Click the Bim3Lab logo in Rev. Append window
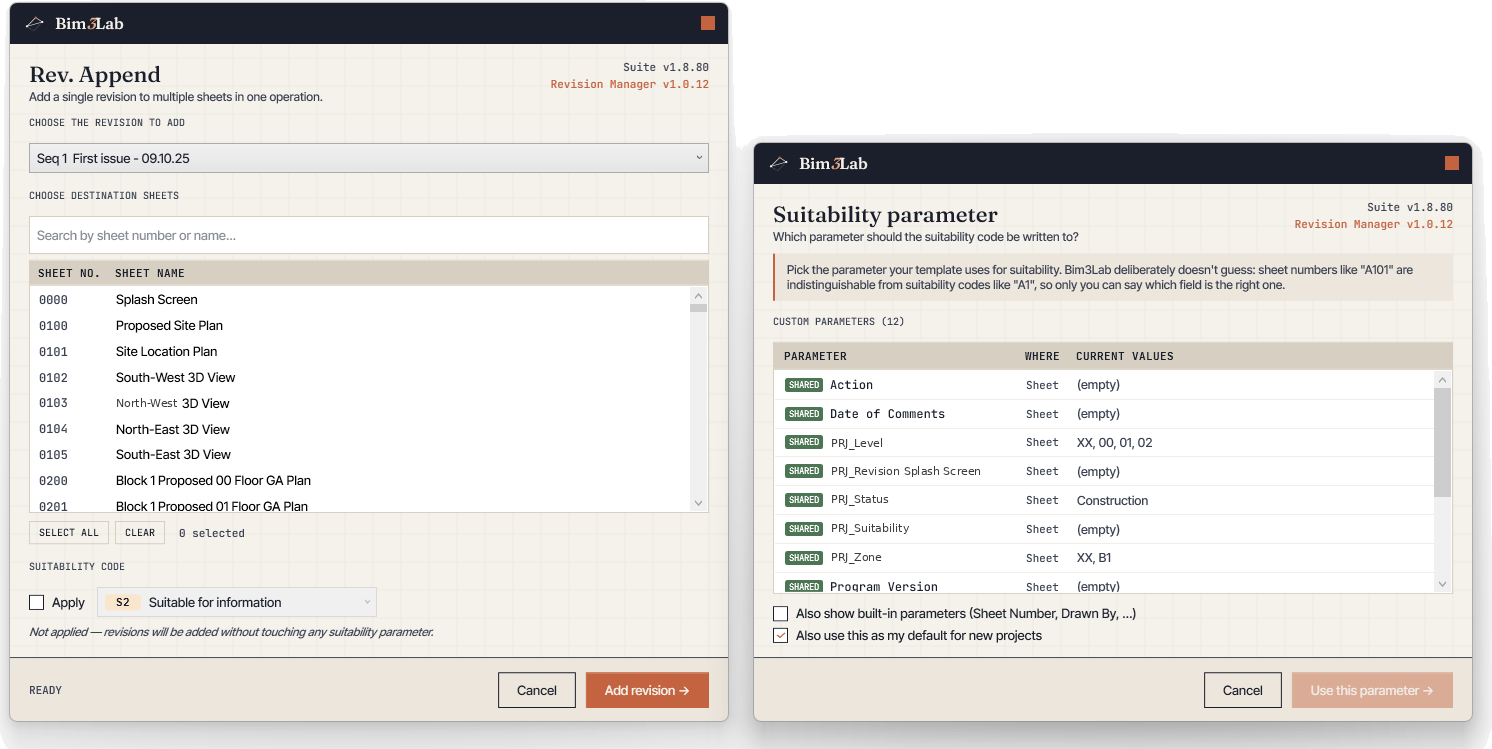 pos(74,23)
